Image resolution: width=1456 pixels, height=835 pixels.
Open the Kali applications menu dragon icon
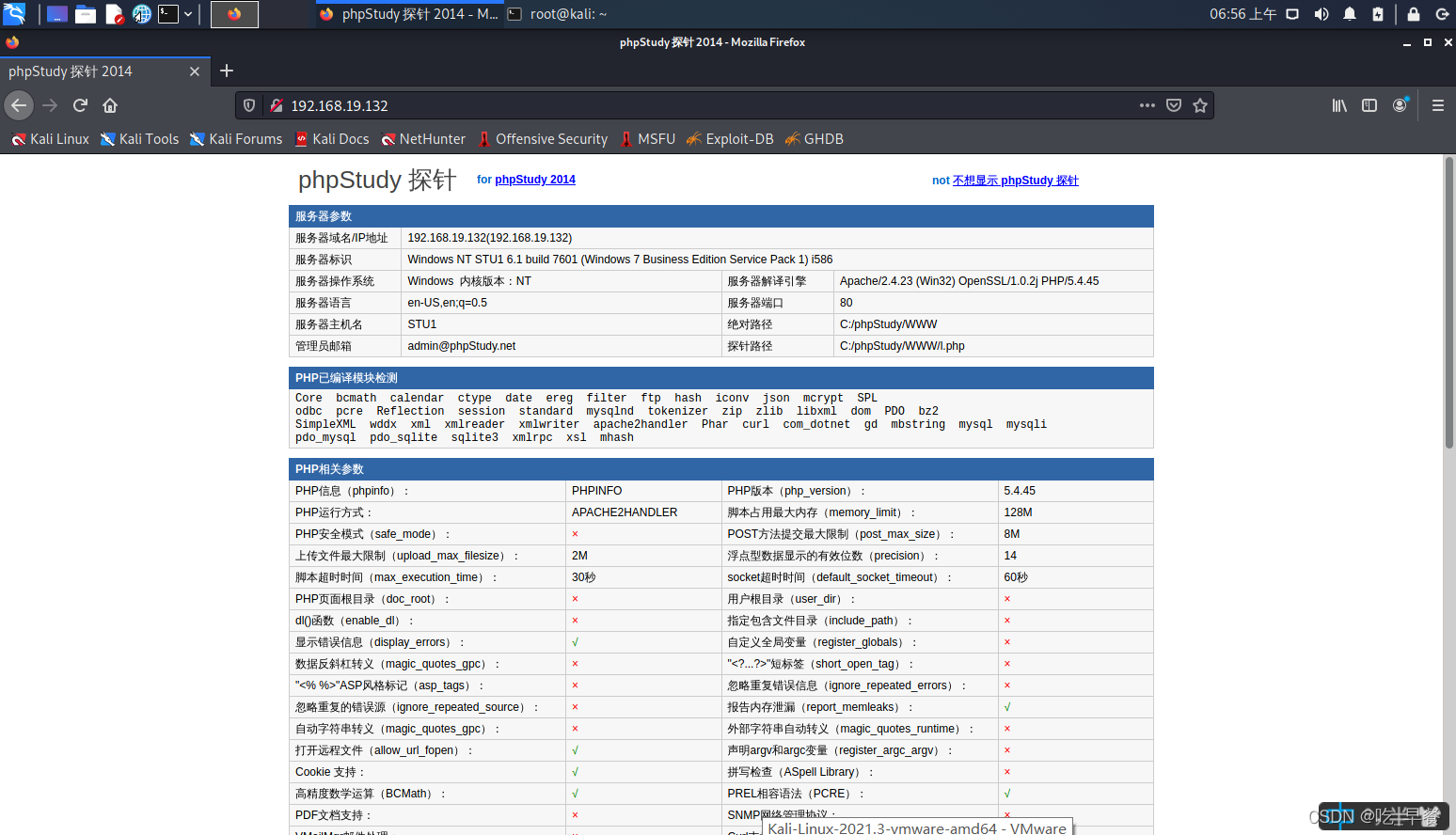coord(14,13)
